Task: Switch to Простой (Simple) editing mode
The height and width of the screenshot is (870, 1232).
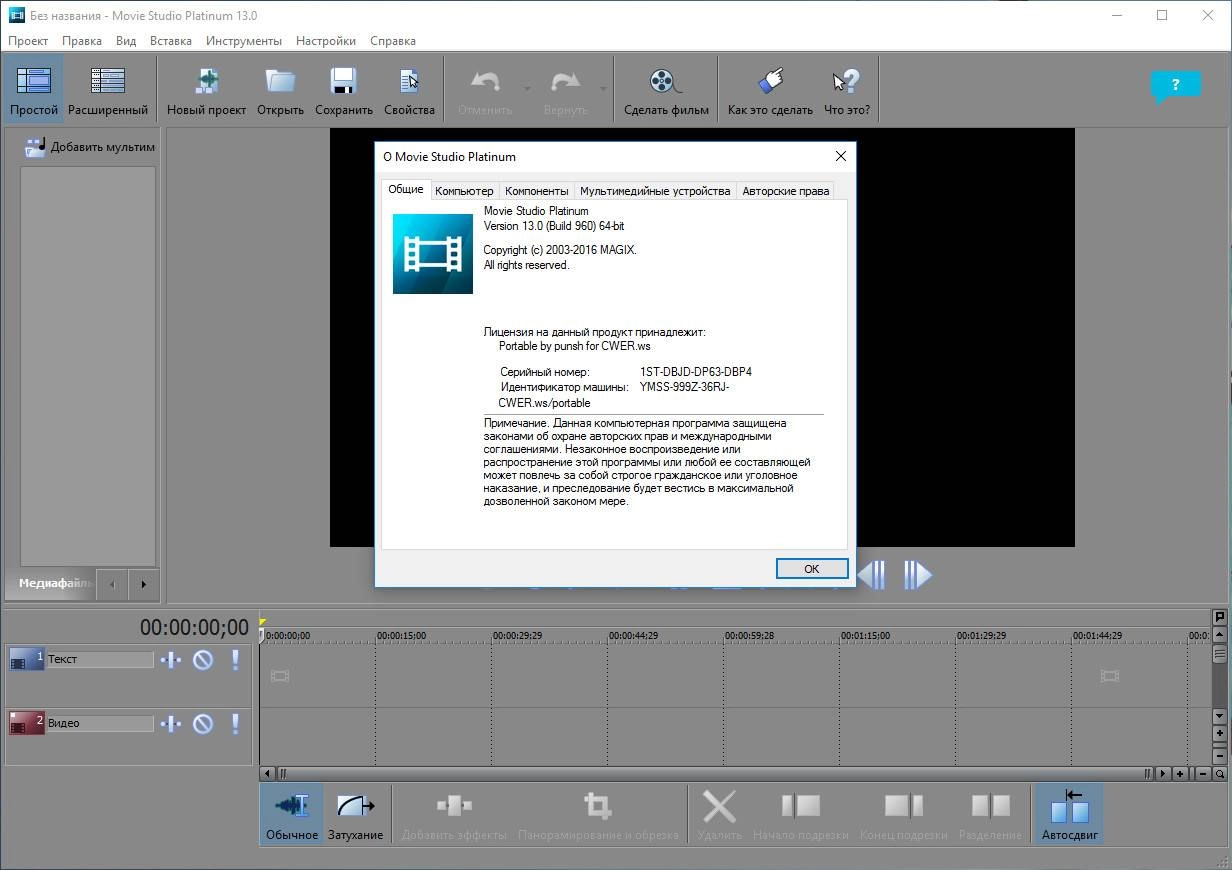Action: coord(33,90)
